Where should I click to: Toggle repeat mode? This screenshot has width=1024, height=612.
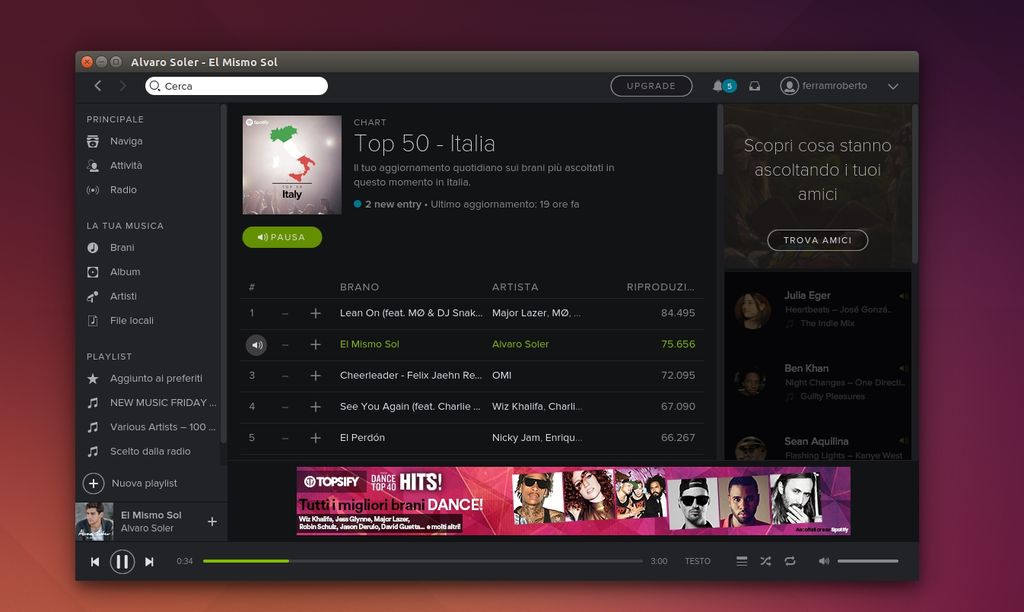(x=790, y=562)
